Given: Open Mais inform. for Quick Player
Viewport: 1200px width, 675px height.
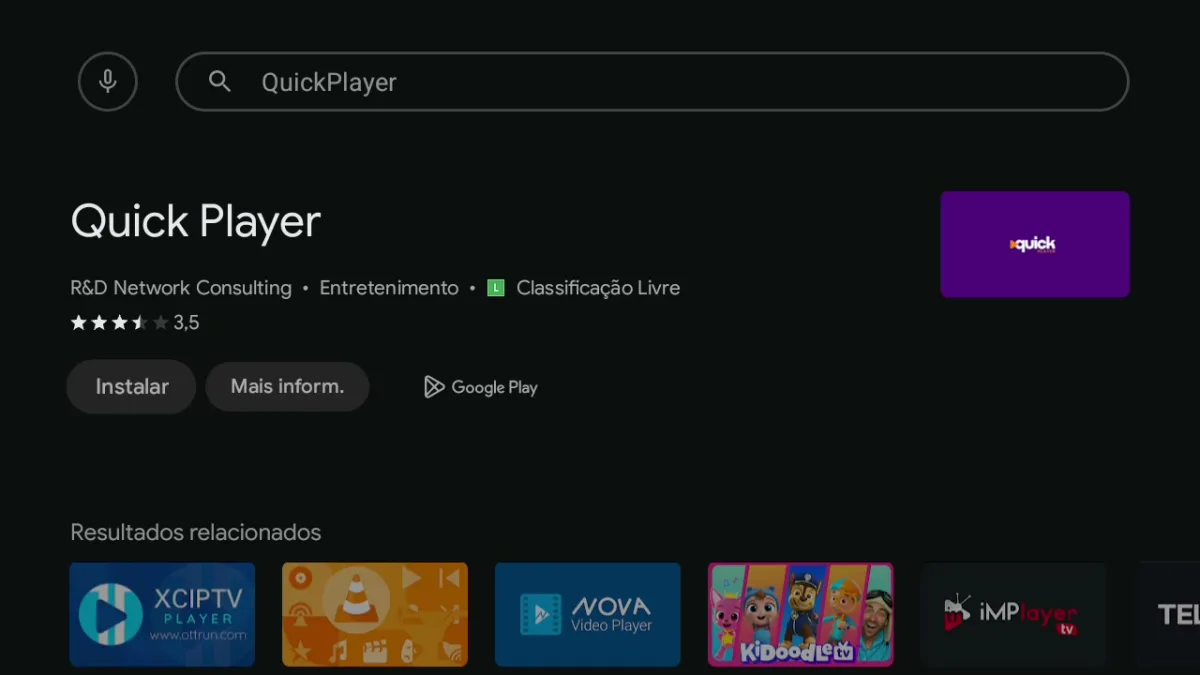Looking at the screenshot, I should (287, 387).
